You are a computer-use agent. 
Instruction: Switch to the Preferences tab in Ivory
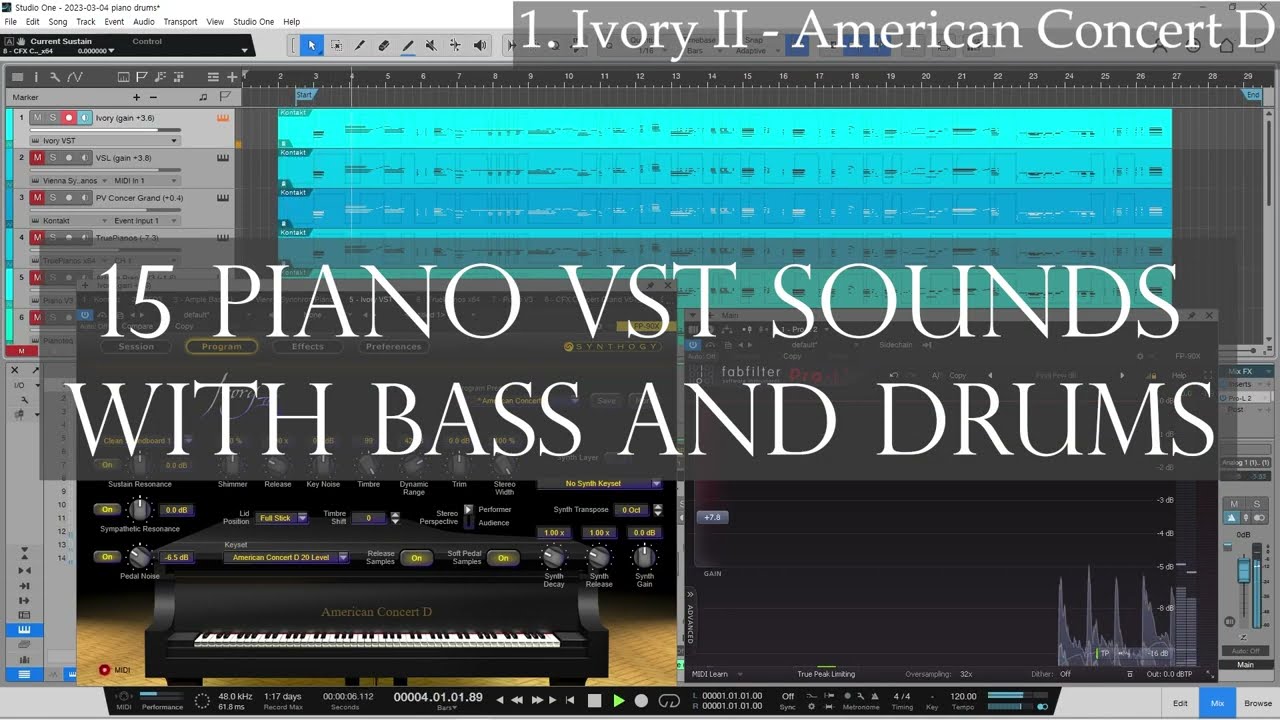point(394,347)
